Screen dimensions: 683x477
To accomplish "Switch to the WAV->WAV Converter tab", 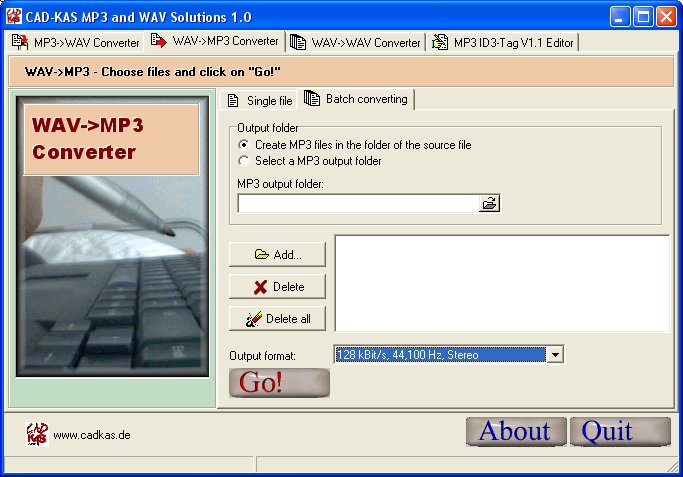I will point(355,42).
